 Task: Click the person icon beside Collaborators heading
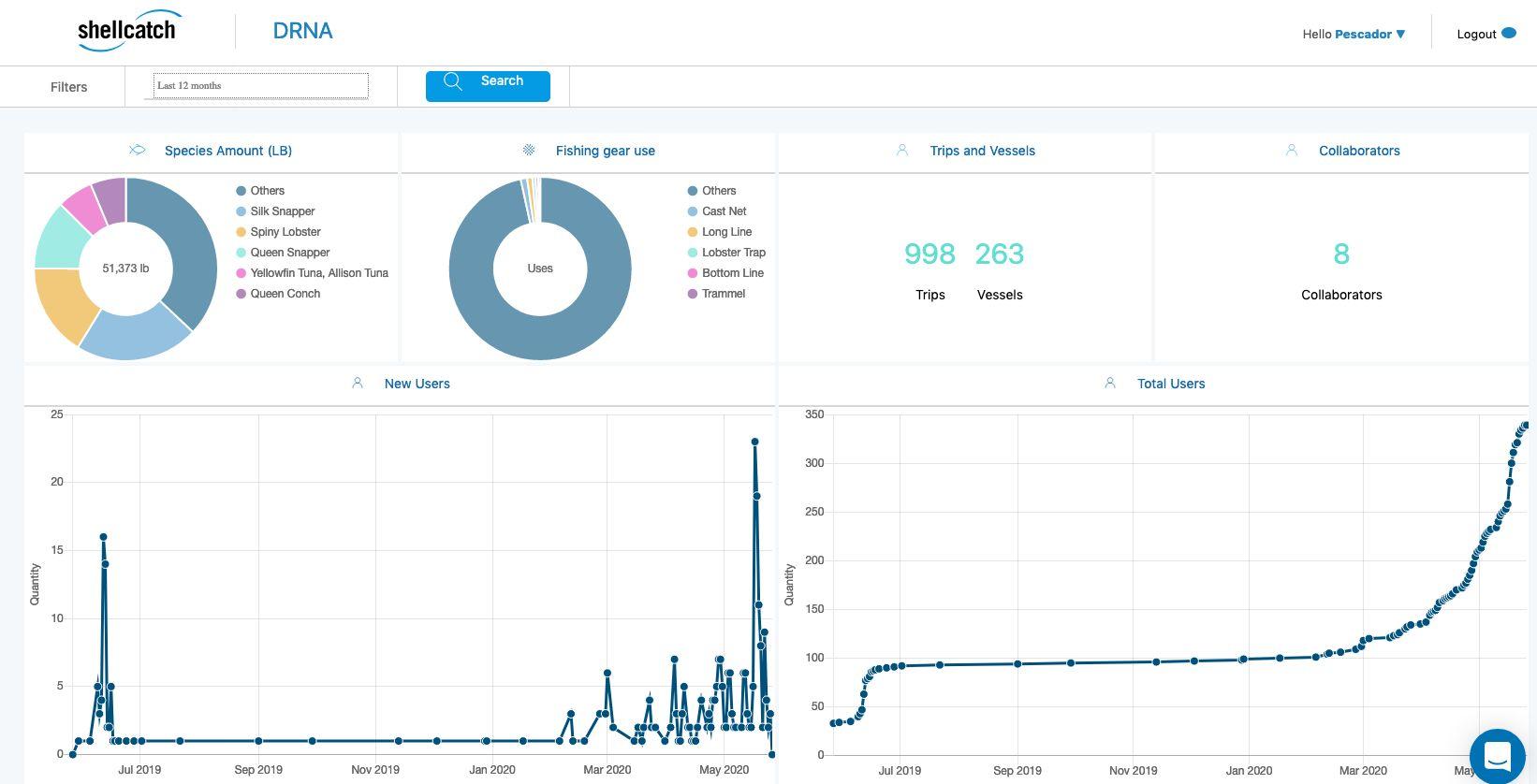click(1292, 150)
